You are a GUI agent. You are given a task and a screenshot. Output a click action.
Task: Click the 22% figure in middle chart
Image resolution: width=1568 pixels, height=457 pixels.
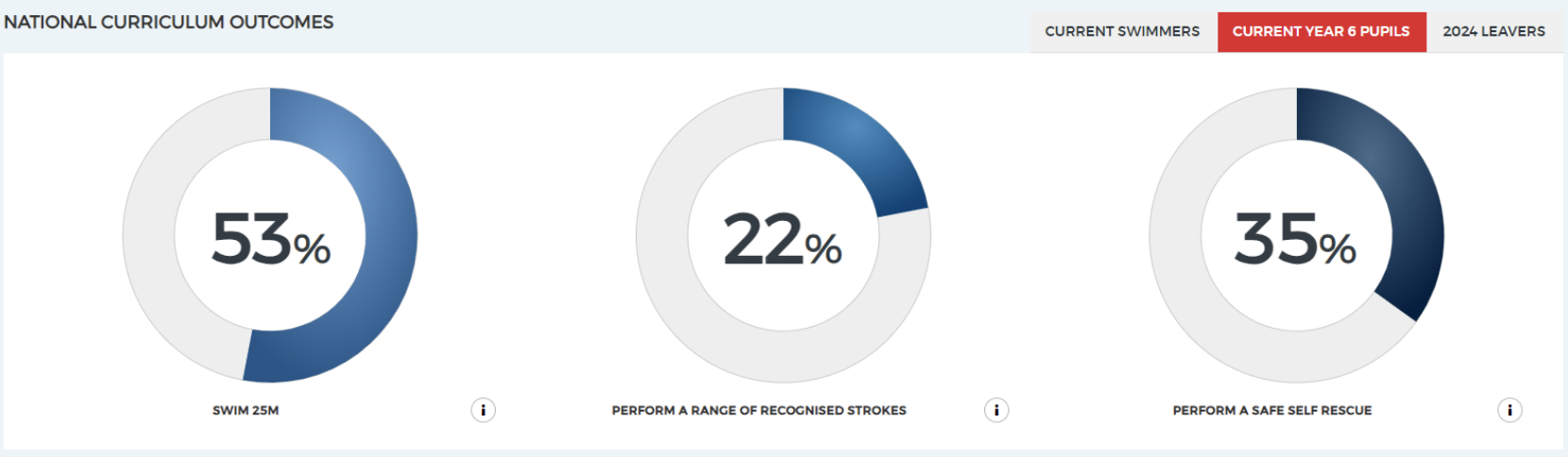point(783,239)
